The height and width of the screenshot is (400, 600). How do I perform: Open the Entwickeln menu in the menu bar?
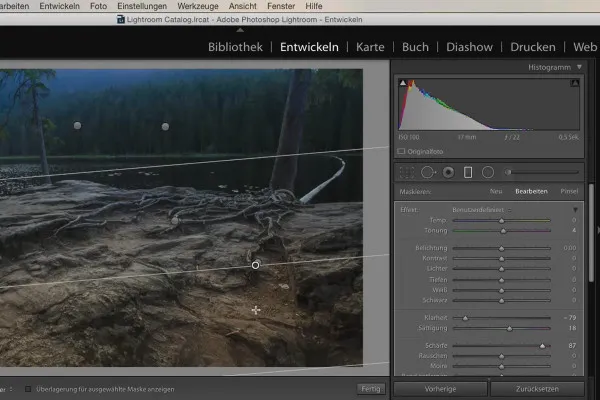[60, 6]
